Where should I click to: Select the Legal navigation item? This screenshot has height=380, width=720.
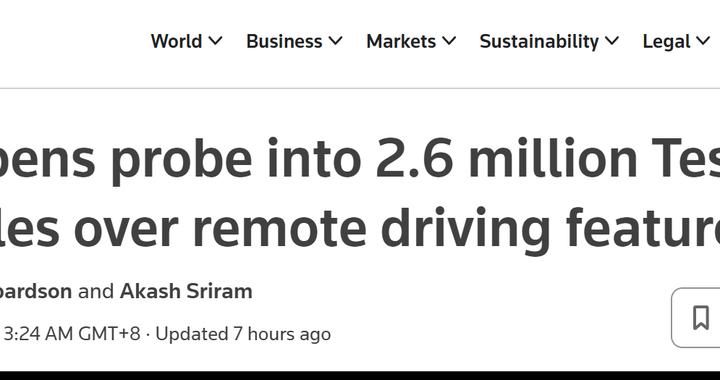pyautogui.click(x=666, y=41)
